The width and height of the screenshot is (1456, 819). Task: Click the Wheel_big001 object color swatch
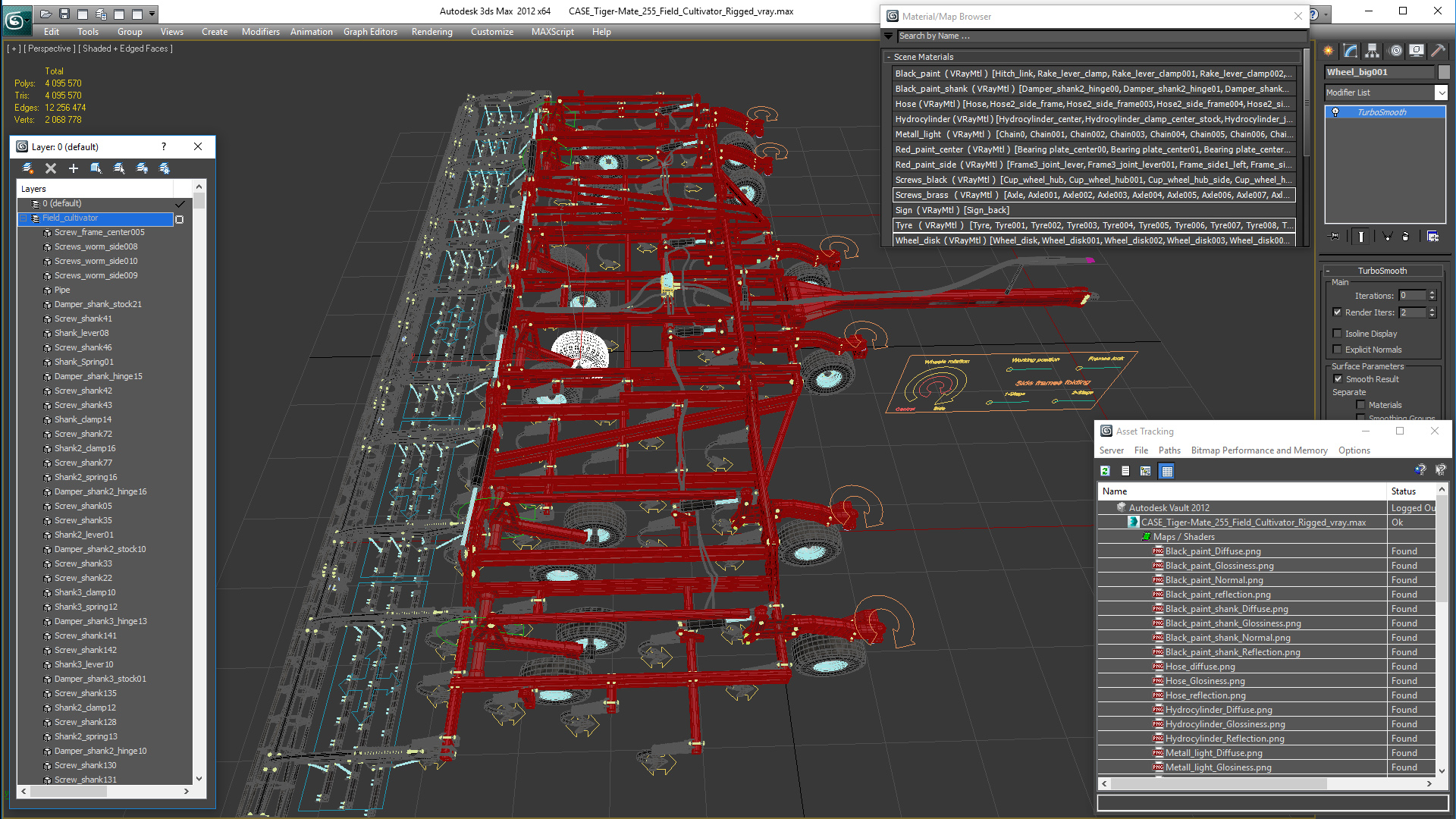pyautogui.click(x=1444, y=72)
